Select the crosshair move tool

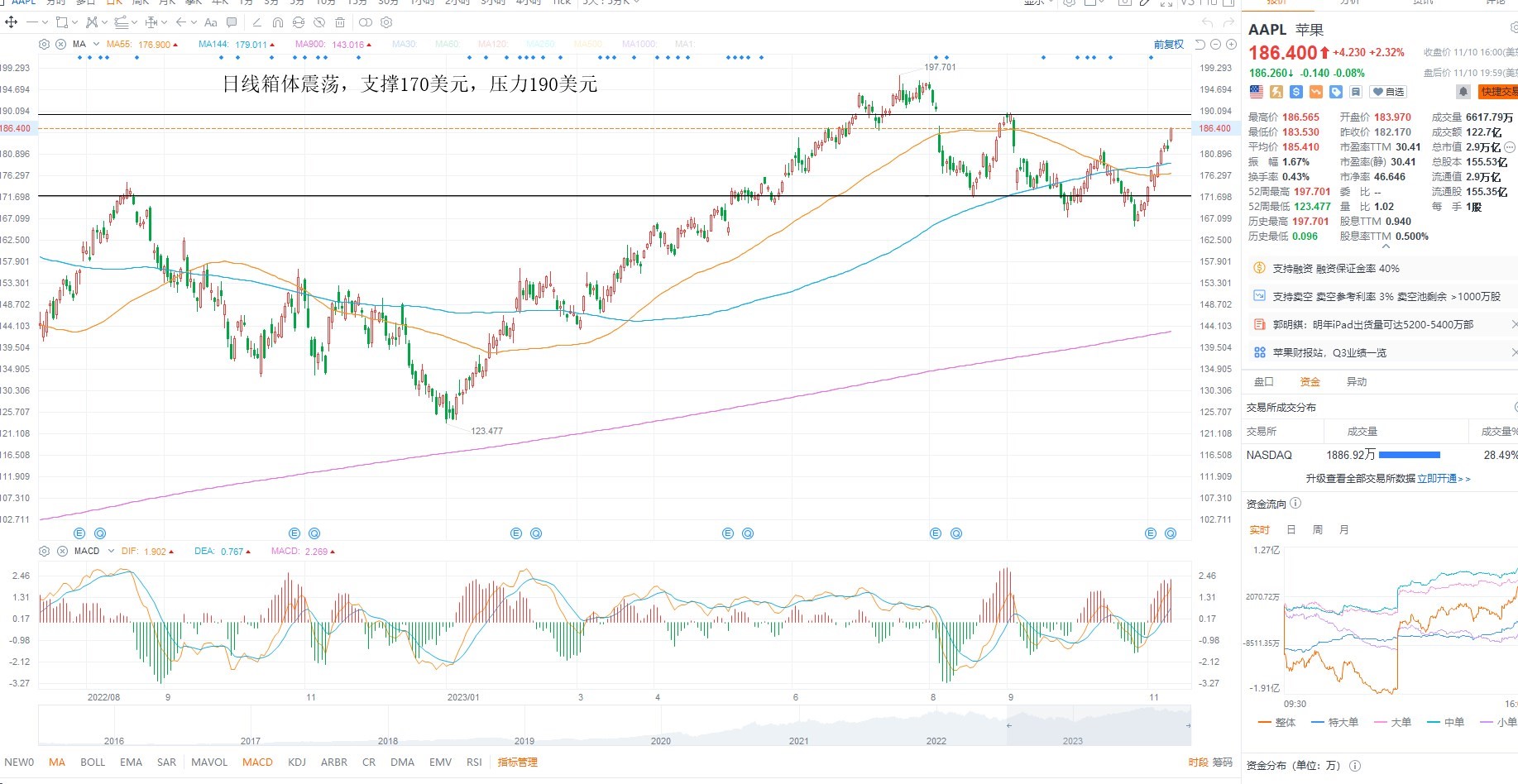click(x=12, y=22)
